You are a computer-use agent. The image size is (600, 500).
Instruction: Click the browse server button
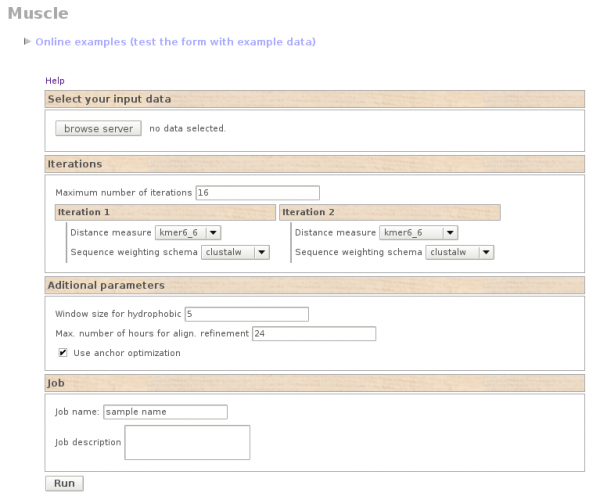[98, 129]
